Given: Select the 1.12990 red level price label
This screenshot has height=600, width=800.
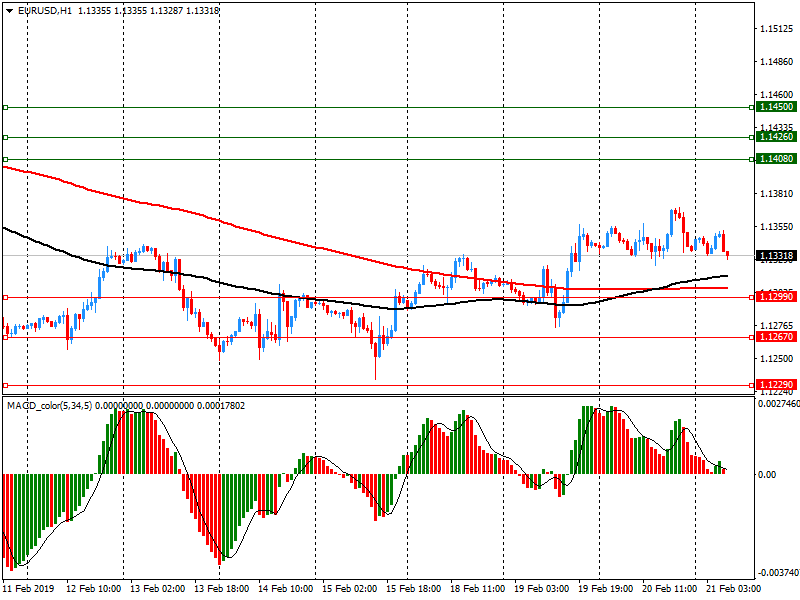Looking at the screenshot, I should click(776, 296).
